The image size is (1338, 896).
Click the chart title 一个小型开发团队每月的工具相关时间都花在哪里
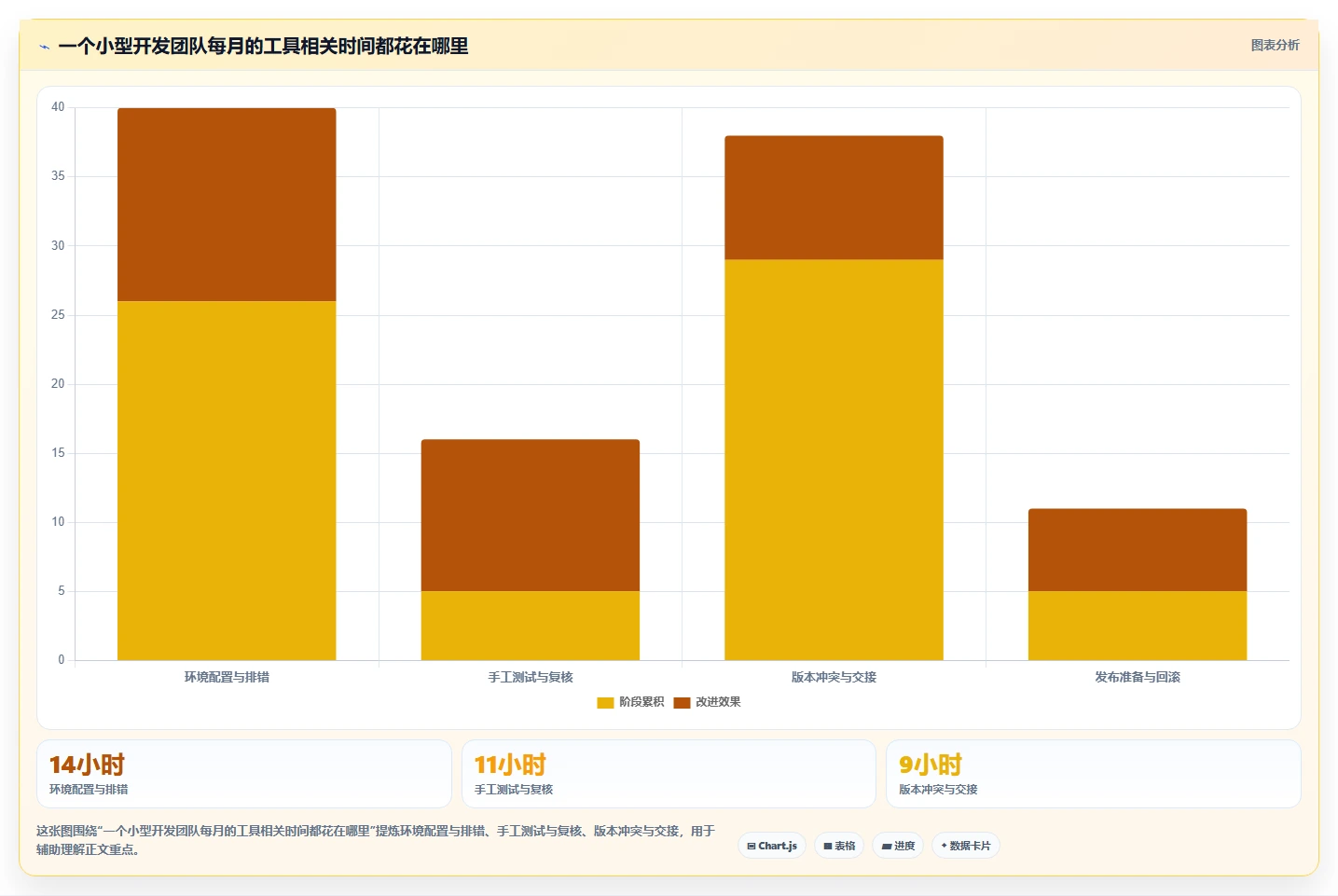[x=263, y=46]
